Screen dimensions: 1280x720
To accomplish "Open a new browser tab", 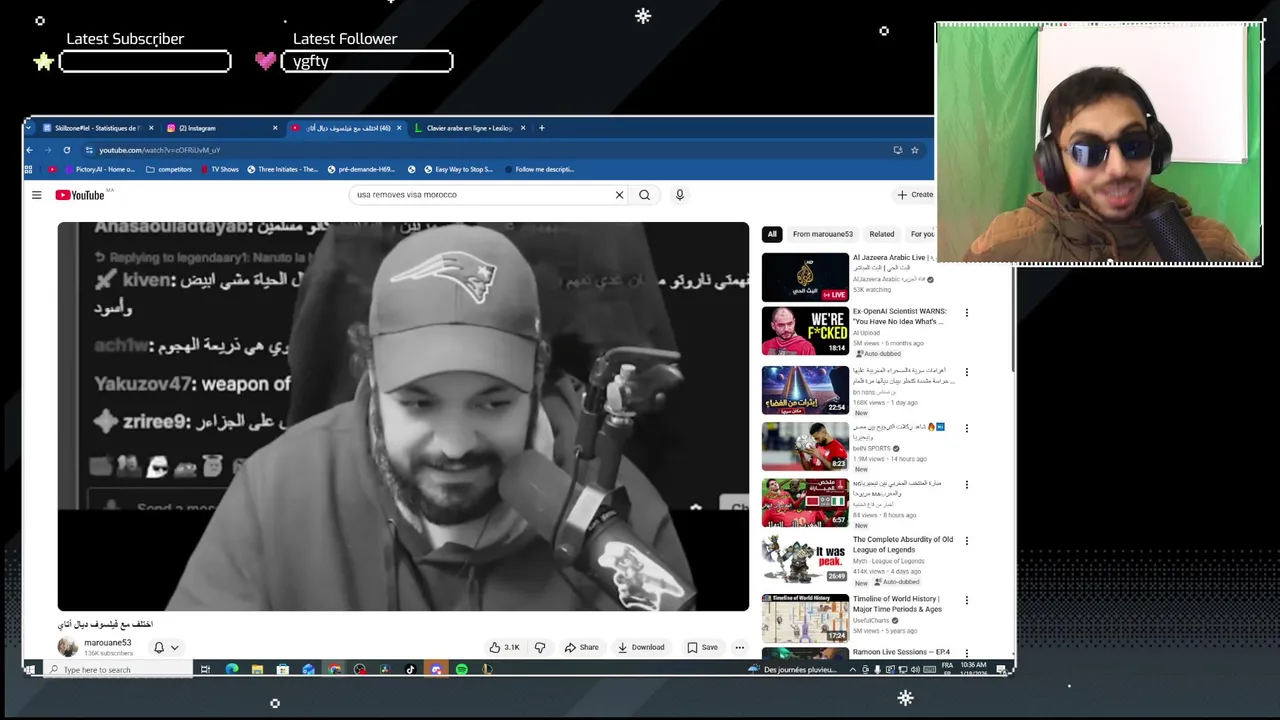I will pos(542,128).
